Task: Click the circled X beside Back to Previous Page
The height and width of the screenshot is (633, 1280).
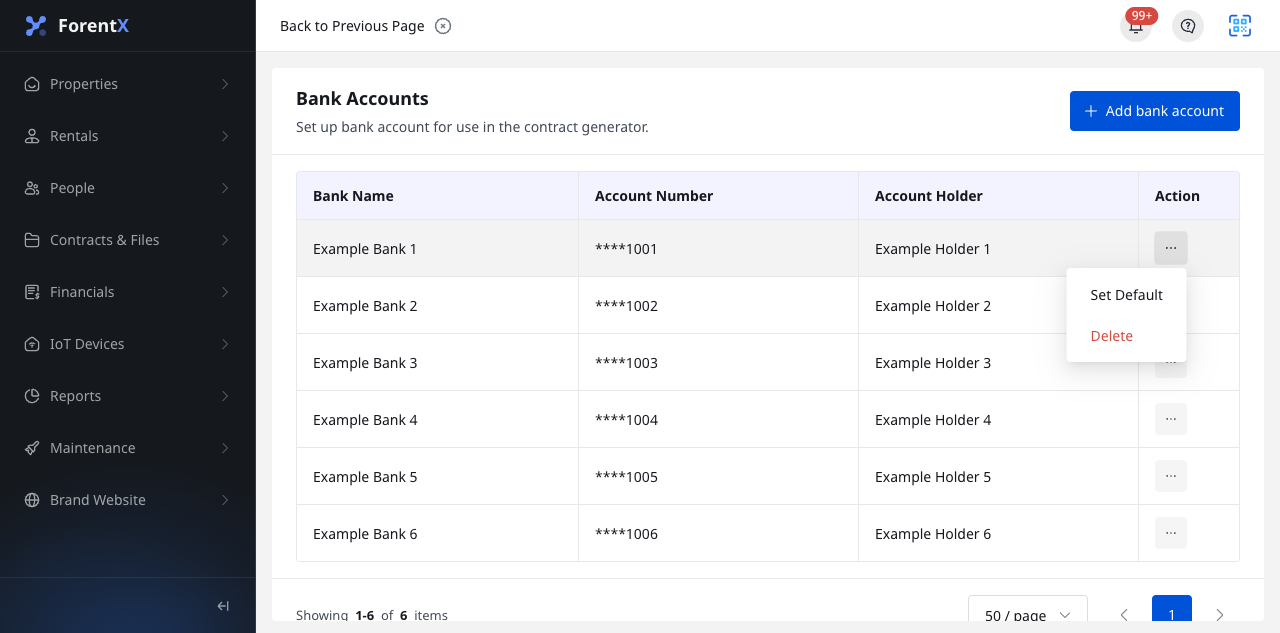Action: tap(443, 26)
